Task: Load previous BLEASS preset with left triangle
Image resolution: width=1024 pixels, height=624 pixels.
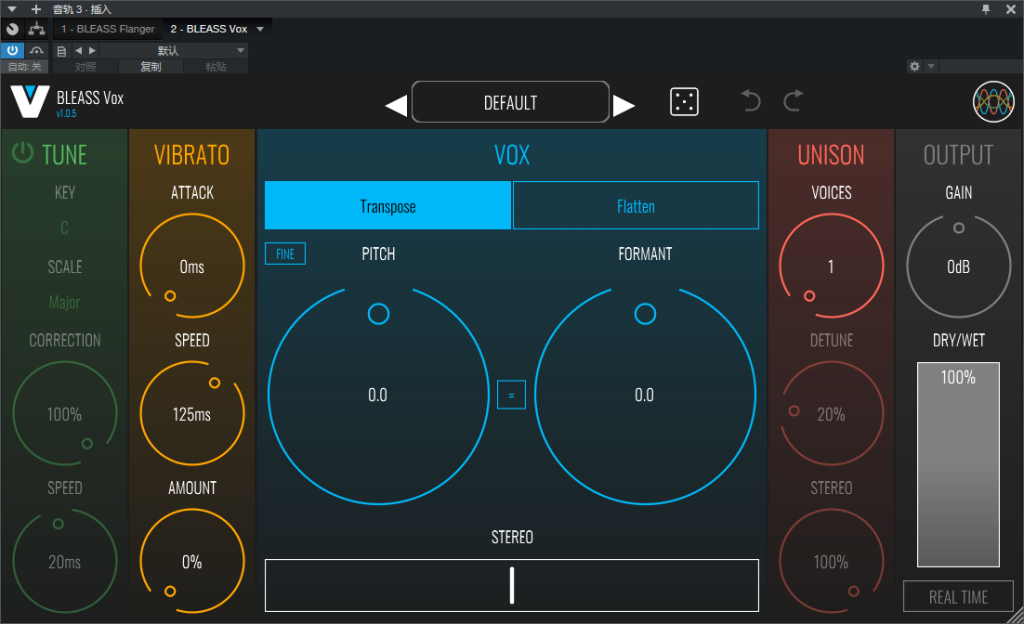Action: click(396, 105)
